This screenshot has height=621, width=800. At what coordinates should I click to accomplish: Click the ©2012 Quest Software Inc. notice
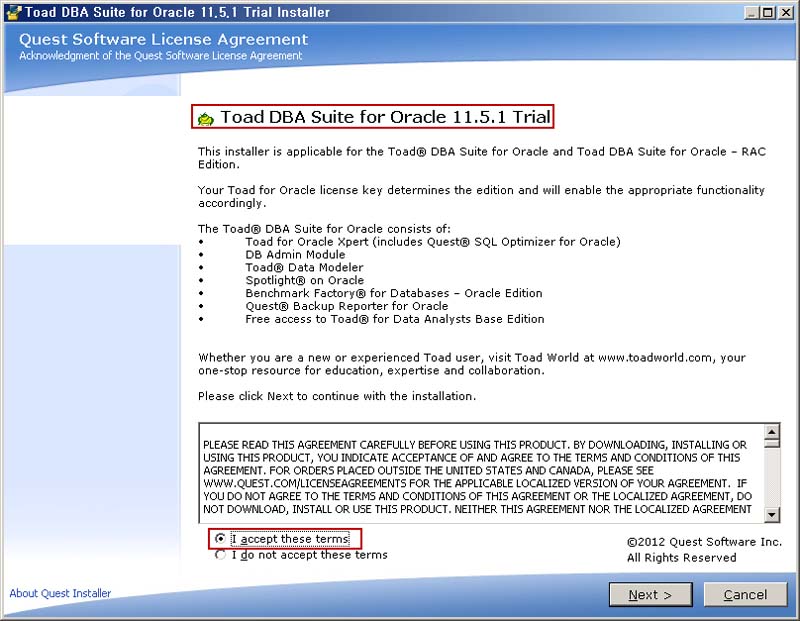coord(704,542)
